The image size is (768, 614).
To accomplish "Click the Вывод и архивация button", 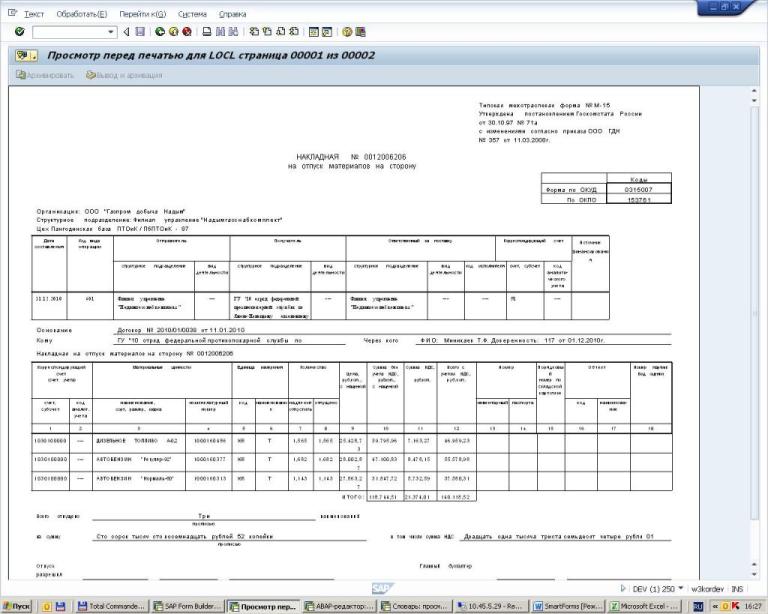I will tap(124, 75).
